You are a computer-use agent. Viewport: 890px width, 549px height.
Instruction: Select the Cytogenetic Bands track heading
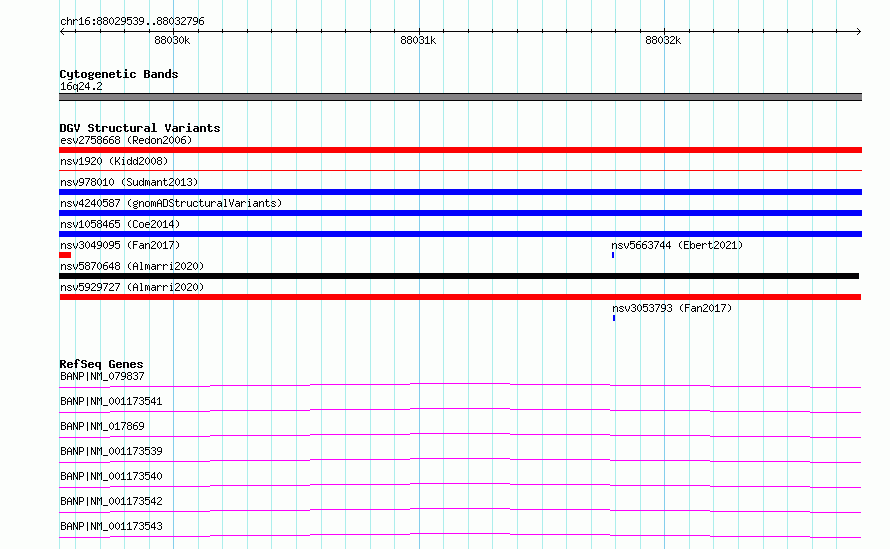click(119, 74)
